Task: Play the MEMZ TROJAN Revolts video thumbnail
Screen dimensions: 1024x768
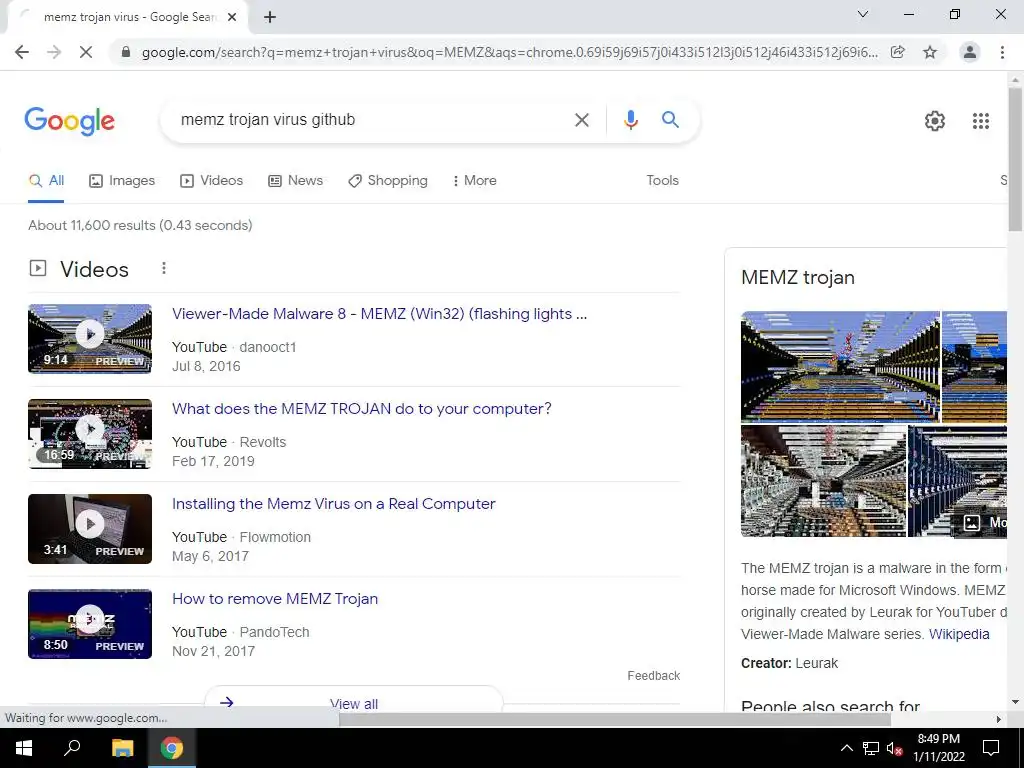Action: (x=90, y=434)
